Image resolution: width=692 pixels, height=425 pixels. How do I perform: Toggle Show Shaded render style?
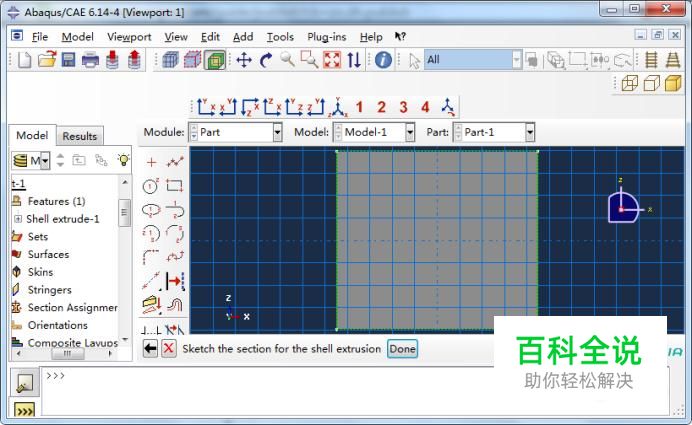[673, 83]
